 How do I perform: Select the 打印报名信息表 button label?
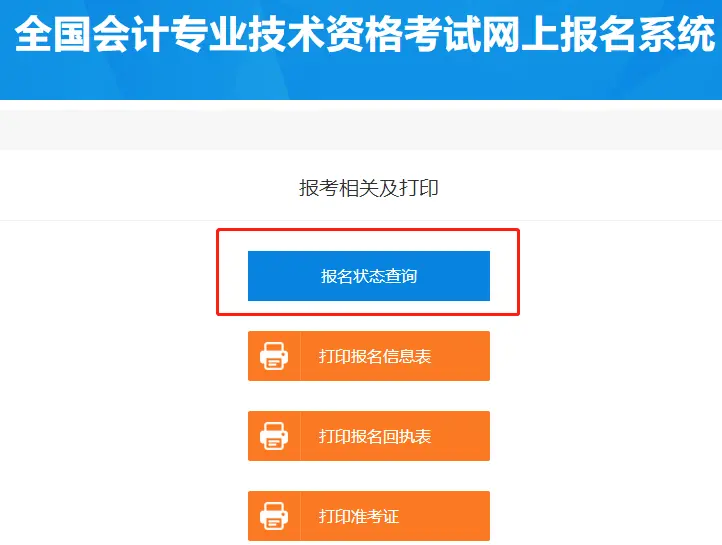pyautogui.click(x=375, y=356)
